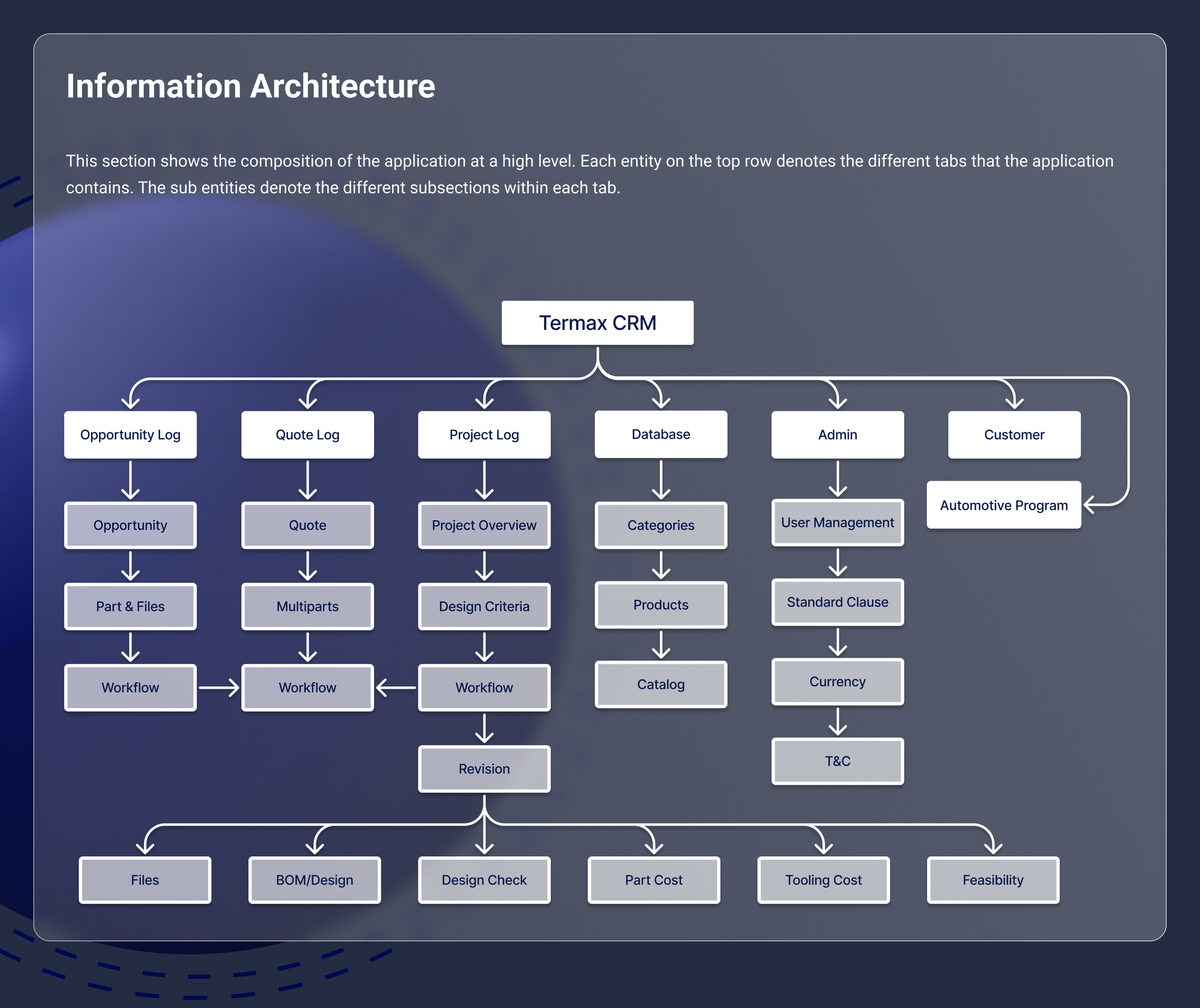This screenshot has height=1008, width=1200.
Task: Select the Project Overview box
Action: (484, 525)
